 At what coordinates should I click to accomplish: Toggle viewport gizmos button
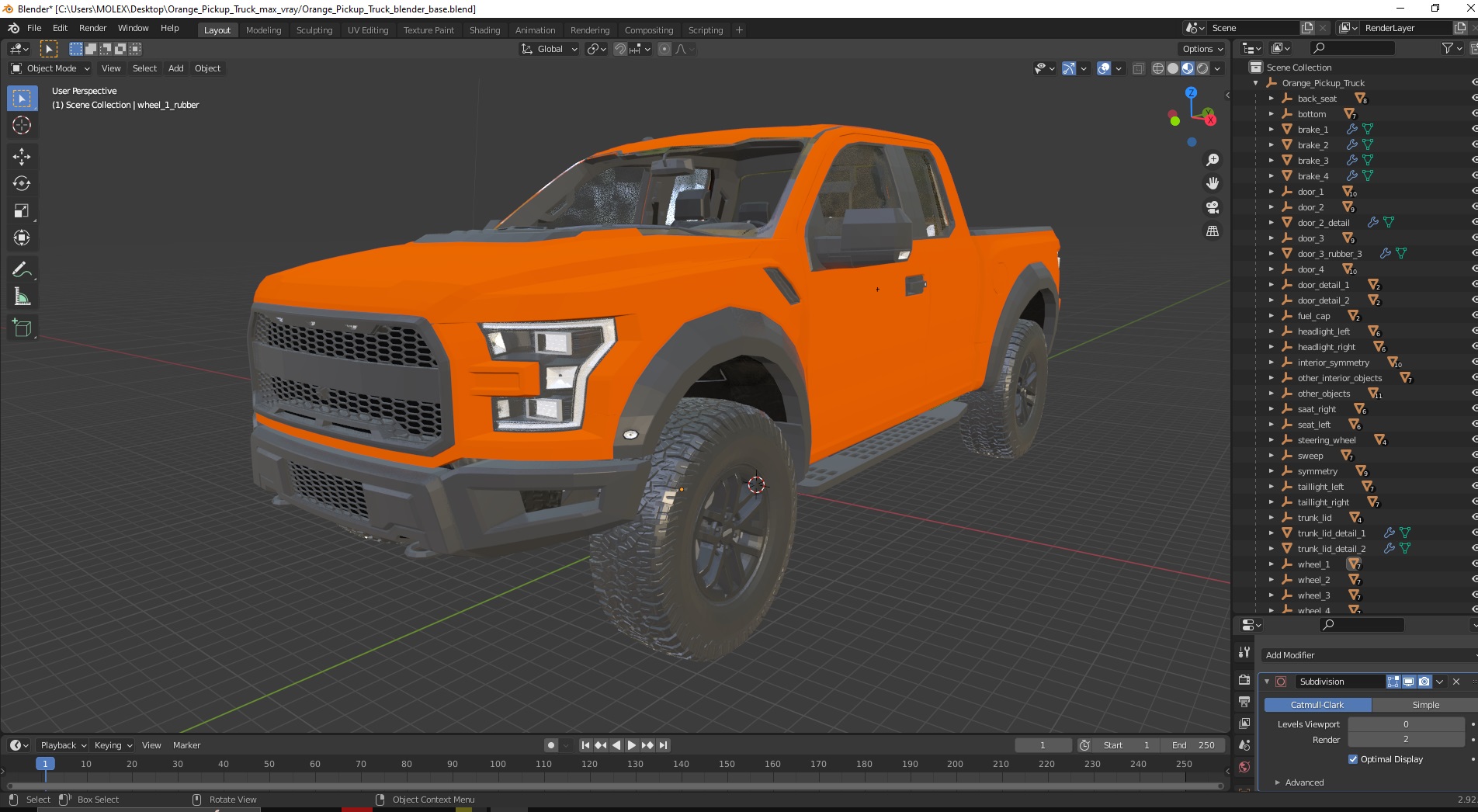(x=1069, y=68)
